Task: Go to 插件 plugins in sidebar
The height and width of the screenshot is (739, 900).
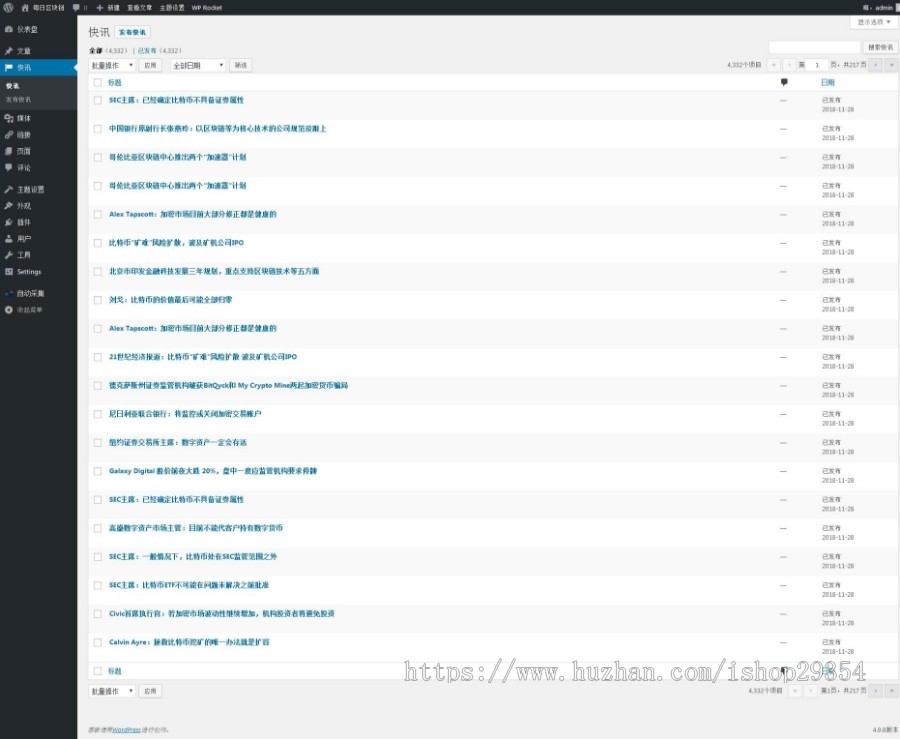Action: pos(23,222)
